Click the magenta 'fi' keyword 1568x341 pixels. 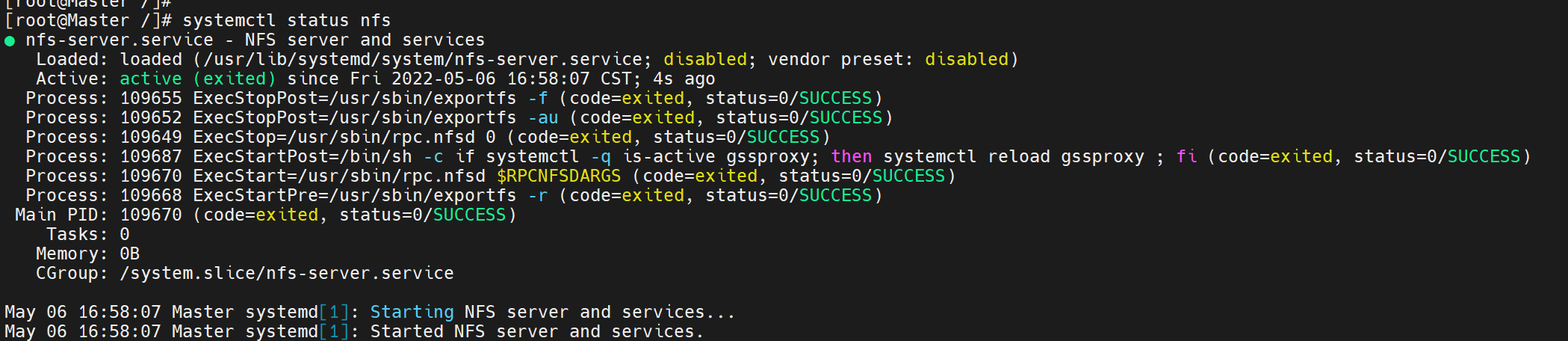pos(1186,156)
